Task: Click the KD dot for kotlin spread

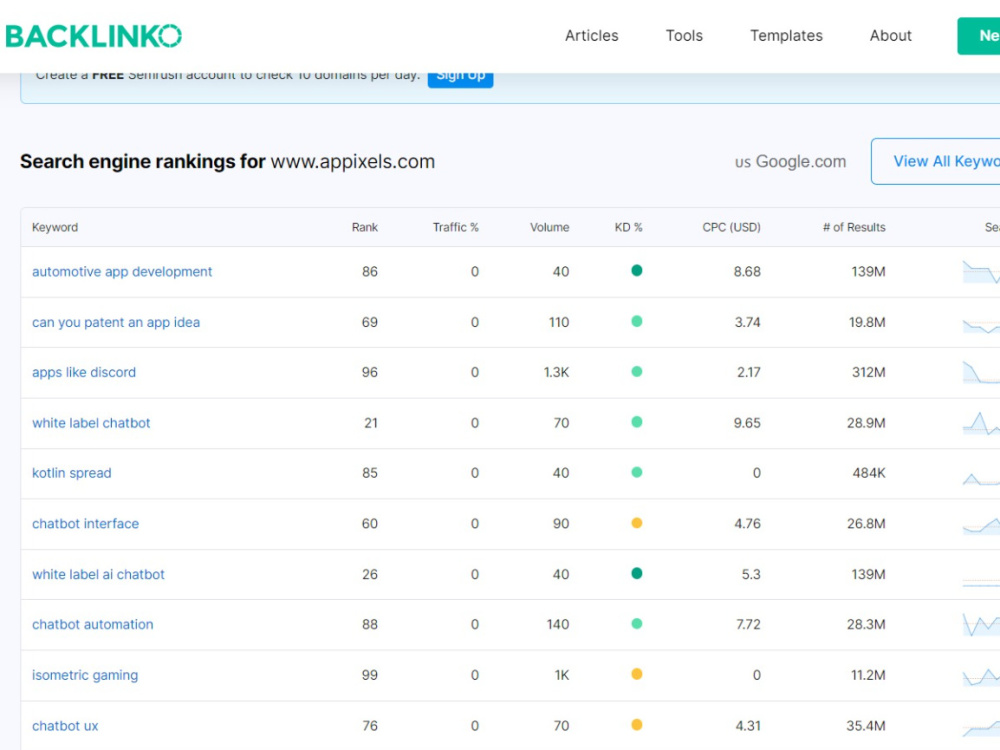Action: pos(636,472)
